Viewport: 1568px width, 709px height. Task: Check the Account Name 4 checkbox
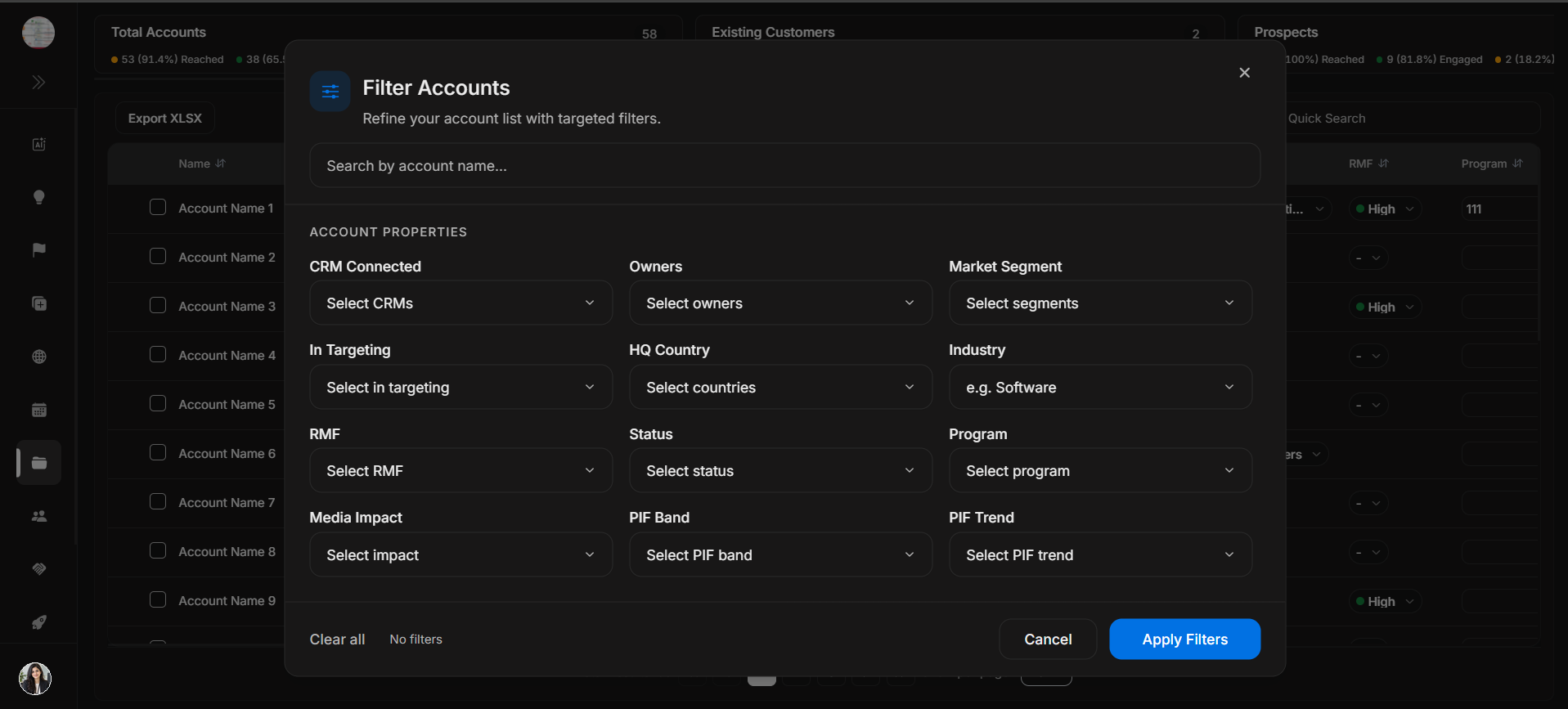pyautogui.click(x=158, y=355)
